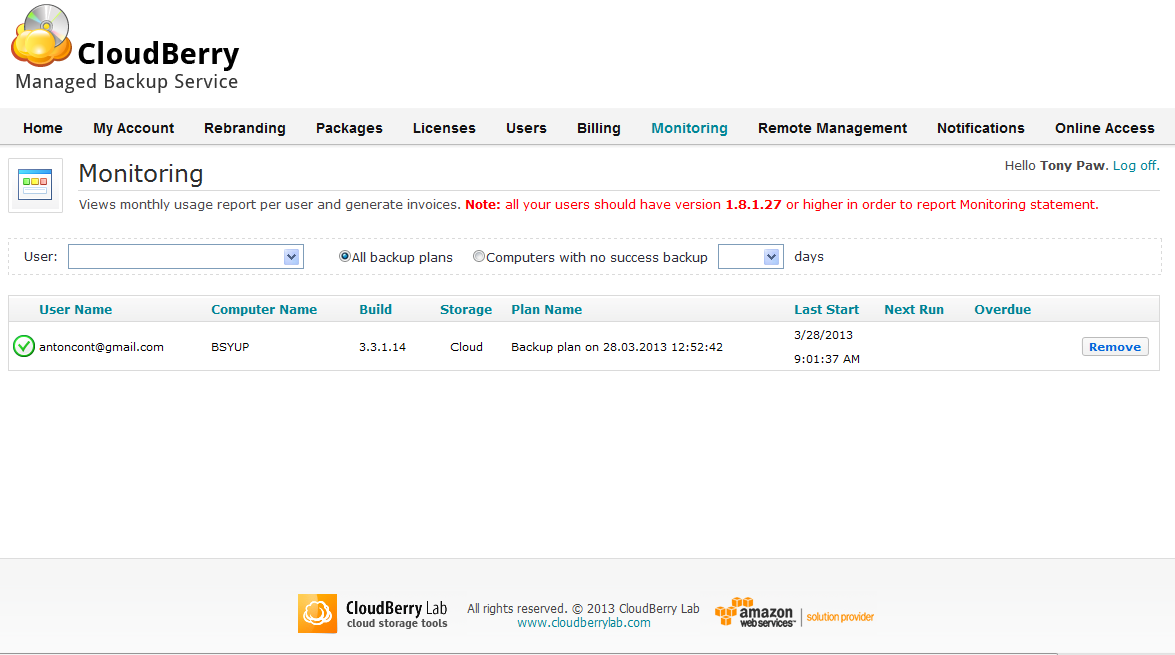Expand the days dropdown
Image resolution: width=1175 pixels, height=655 pixels.
[771, 257]
